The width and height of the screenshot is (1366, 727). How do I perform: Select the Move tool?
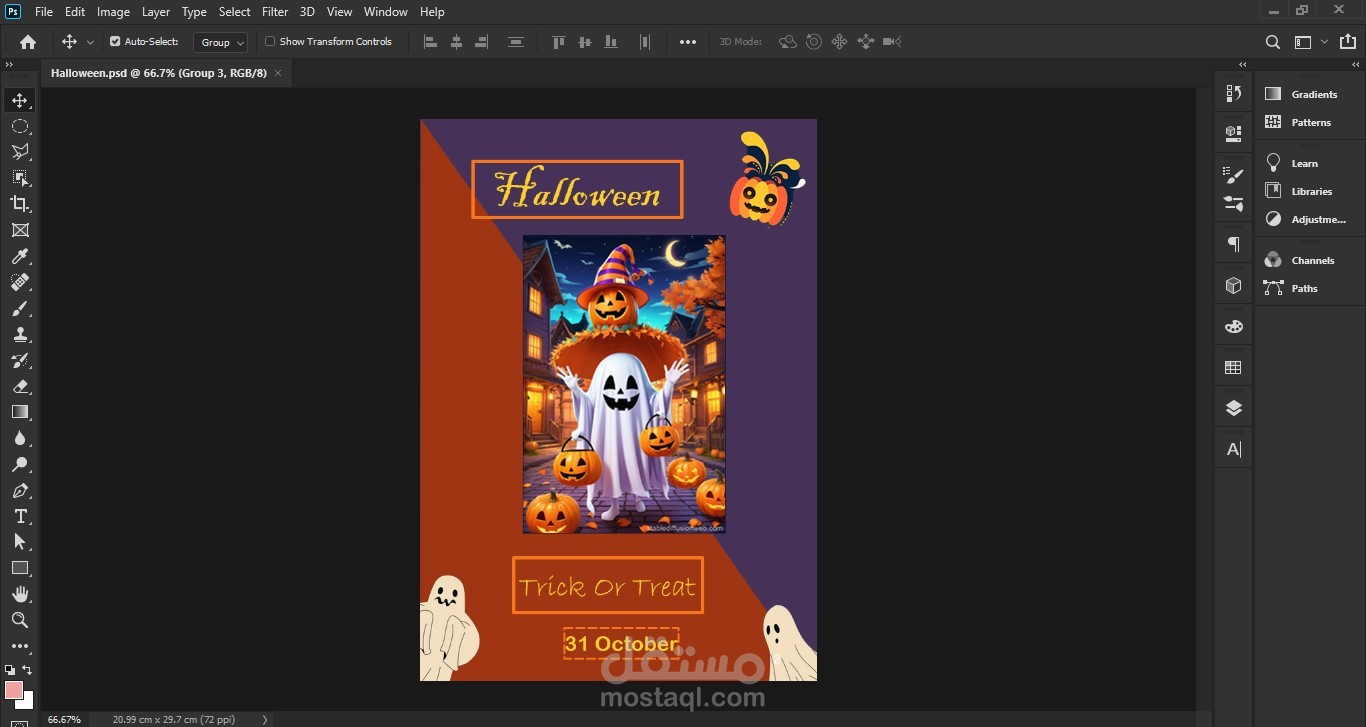pos(20,100)
